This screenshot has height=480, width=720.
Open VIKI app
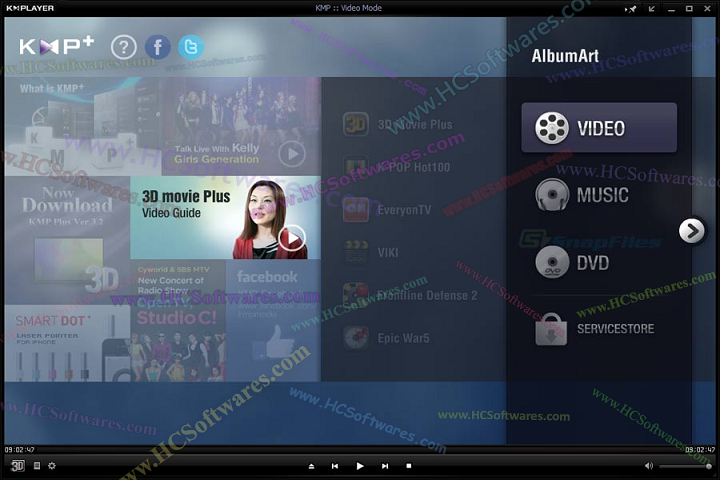click(371, 253)
